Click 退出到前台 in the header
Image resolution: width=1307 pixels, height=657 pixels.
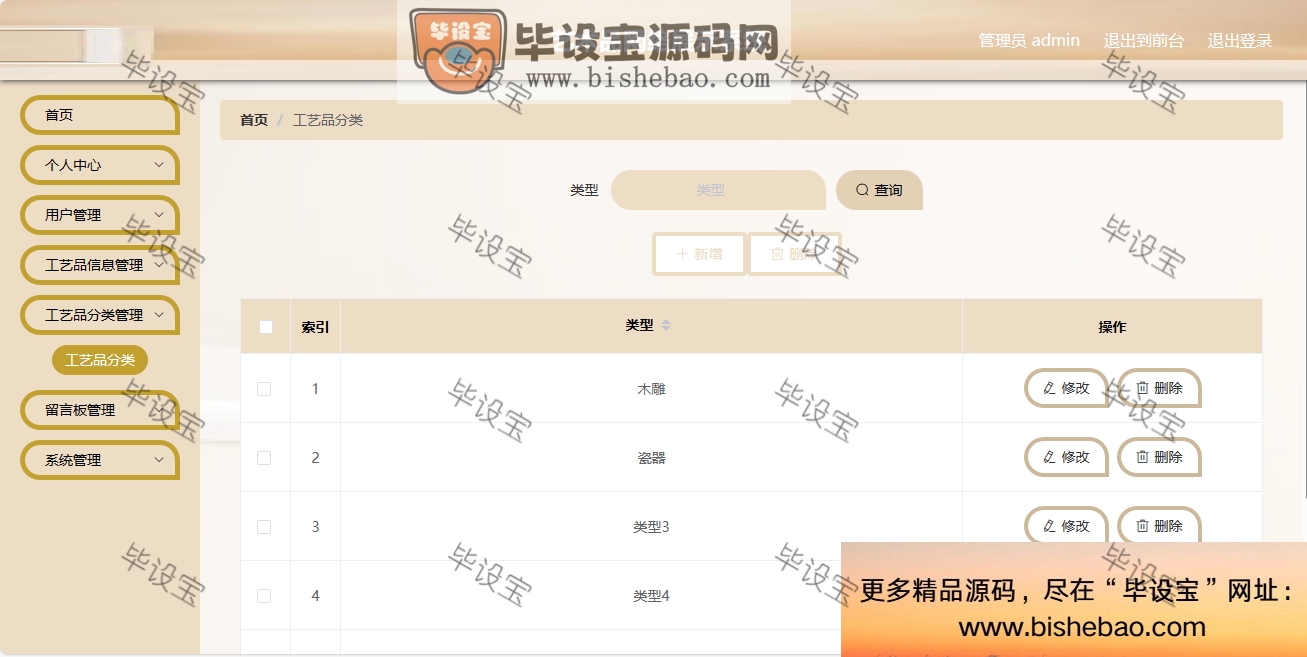coord(1144,41)
